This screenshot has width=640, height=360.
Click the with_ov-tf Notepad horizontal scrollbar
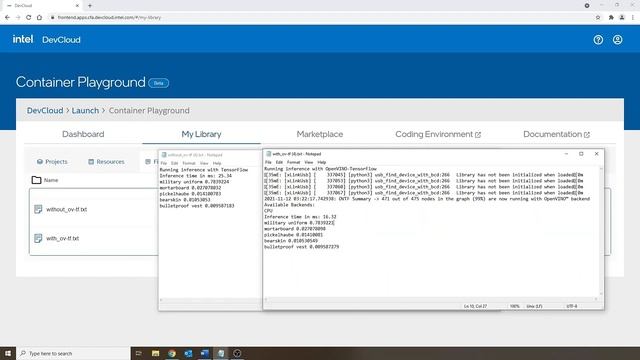pos(431,299)
